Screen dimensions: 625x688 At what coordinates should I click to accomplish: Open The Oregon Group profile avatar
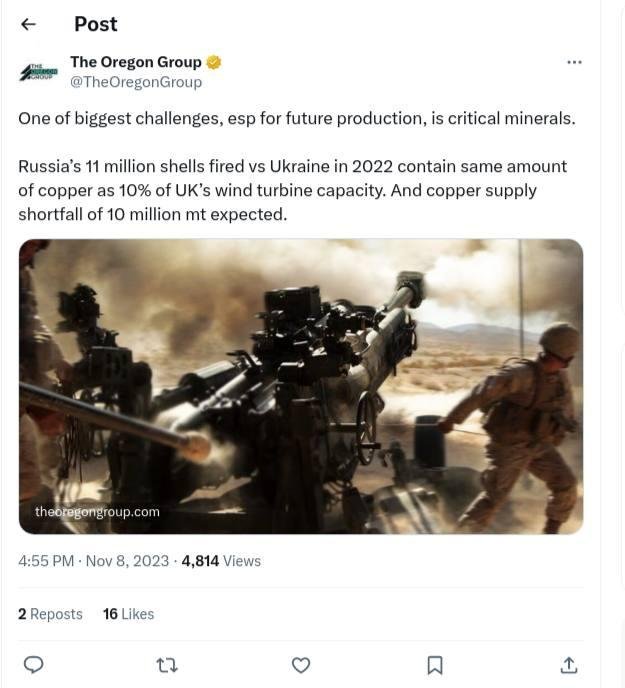coord(39,72)
